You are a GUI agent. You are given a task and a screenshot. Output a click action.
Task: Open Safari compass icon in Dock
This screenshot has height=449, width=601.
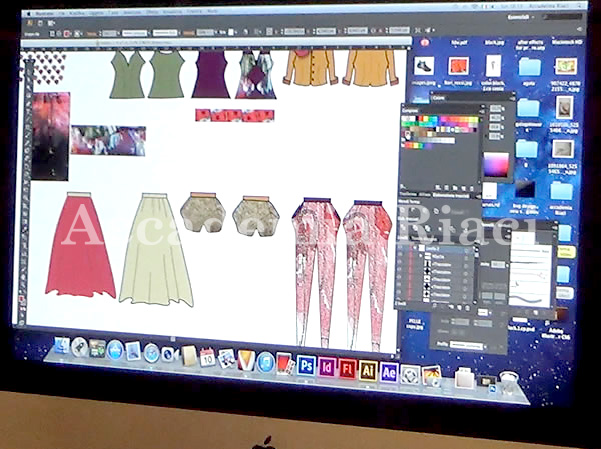151,353
